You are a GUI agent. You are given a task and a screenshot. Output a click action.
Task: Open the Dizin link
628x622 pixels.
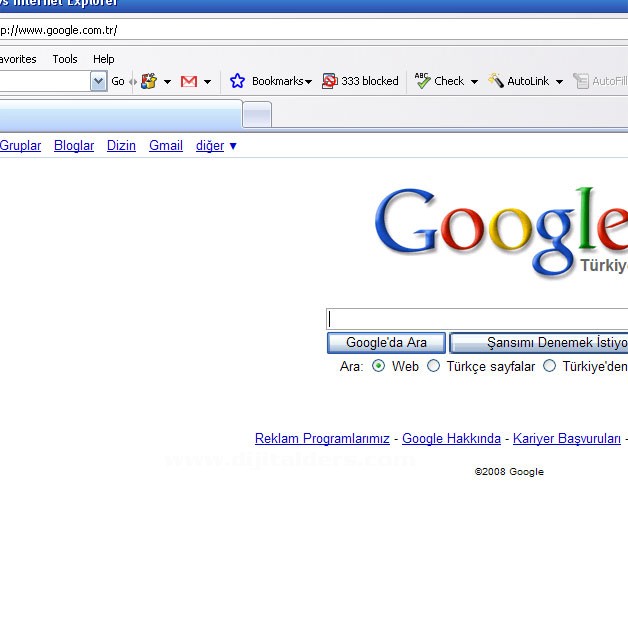point(121,145)
